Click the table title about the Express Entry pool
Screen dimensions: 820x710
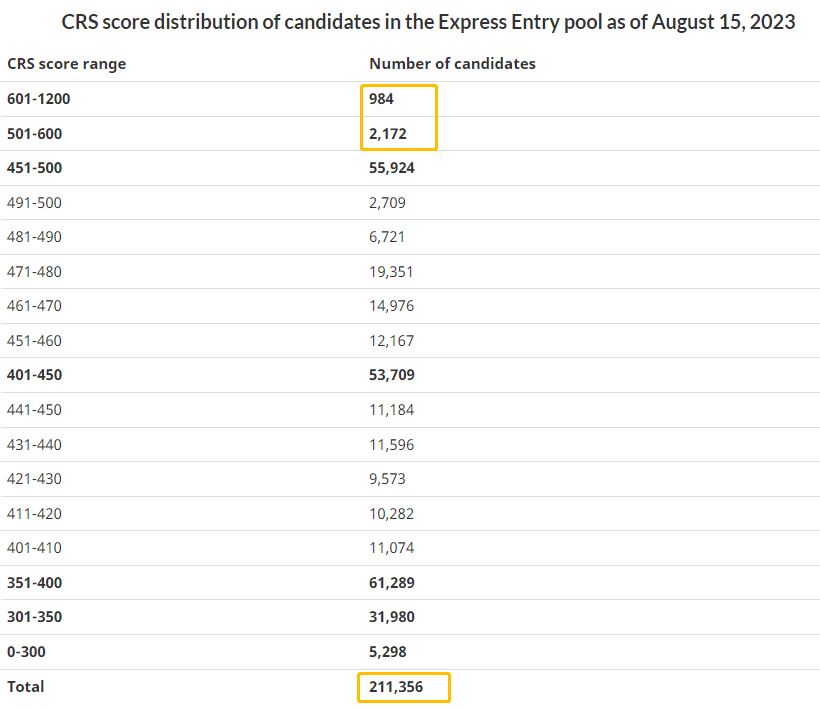coord(428,22)
